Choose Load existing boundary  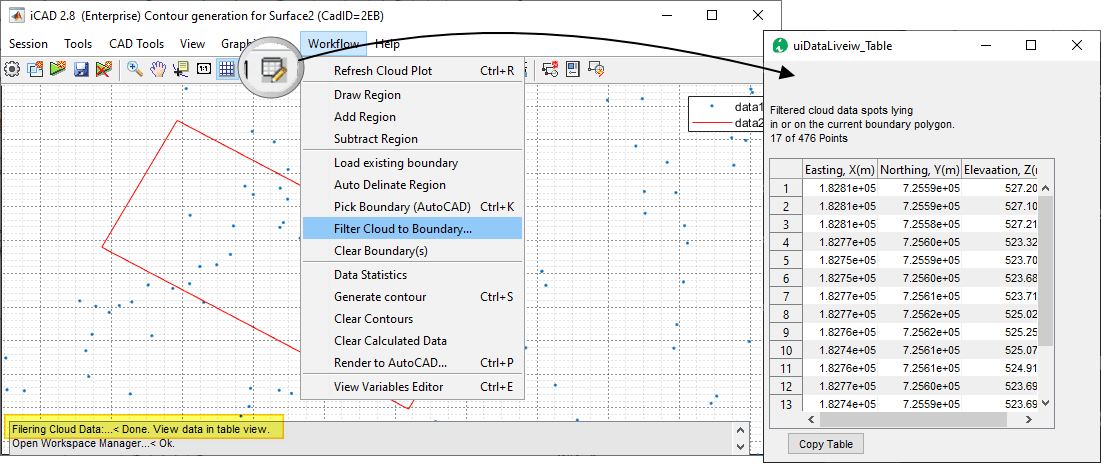click(x=413, y=163)
